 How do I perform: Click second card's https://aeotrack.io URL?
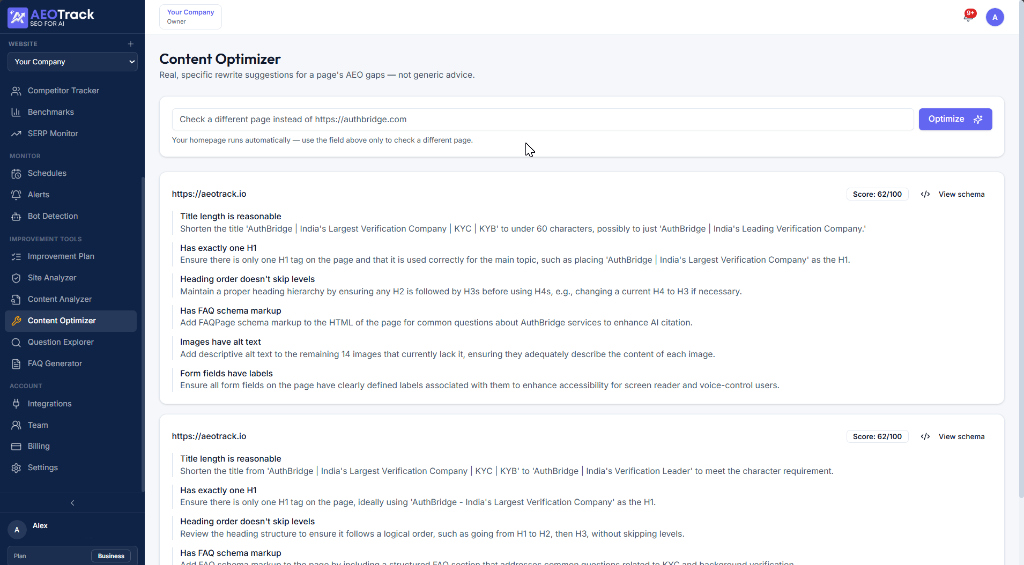pos(209,436)
